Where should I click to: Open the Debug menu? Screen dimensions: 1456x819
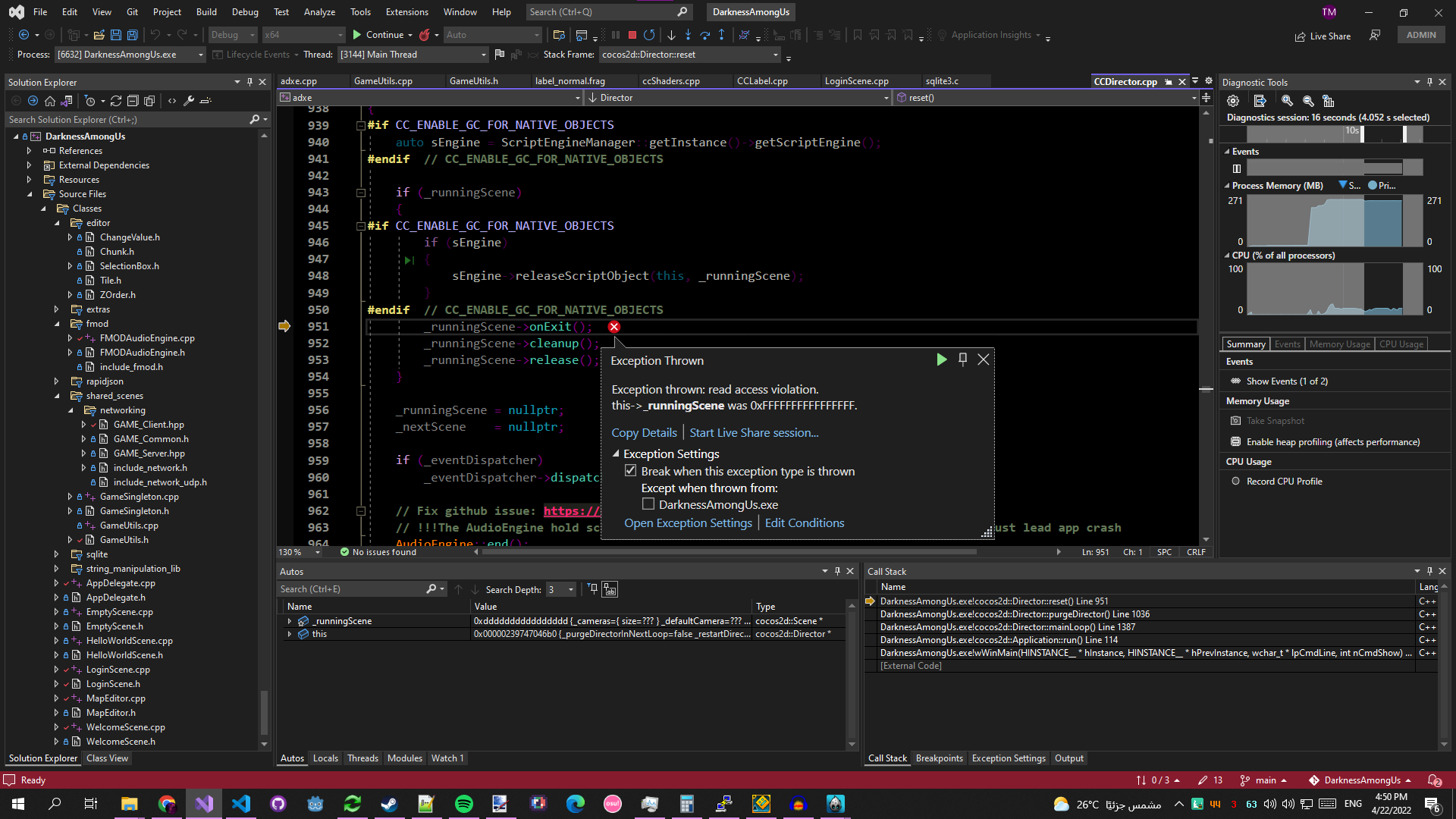(x=245, y=11)
